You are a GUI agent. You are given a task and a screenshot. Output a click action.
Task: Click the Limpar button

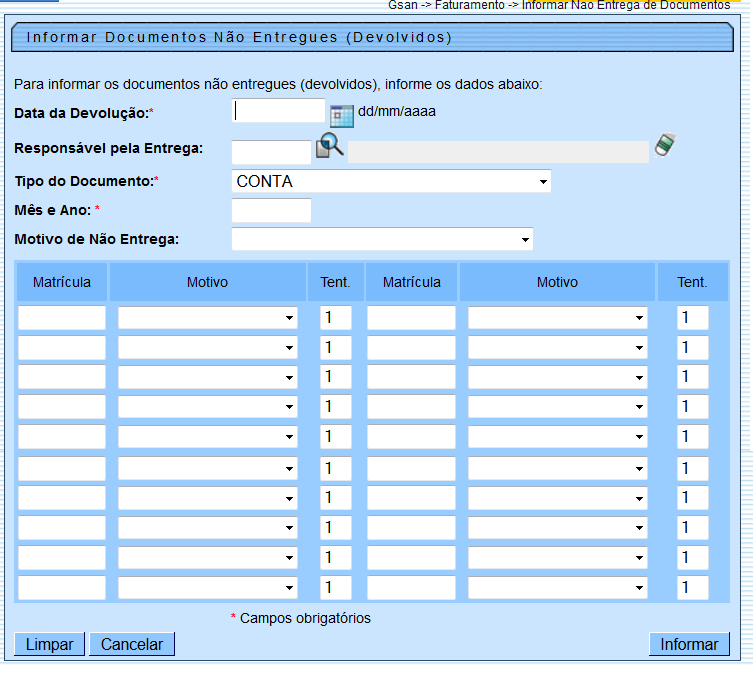49,644
